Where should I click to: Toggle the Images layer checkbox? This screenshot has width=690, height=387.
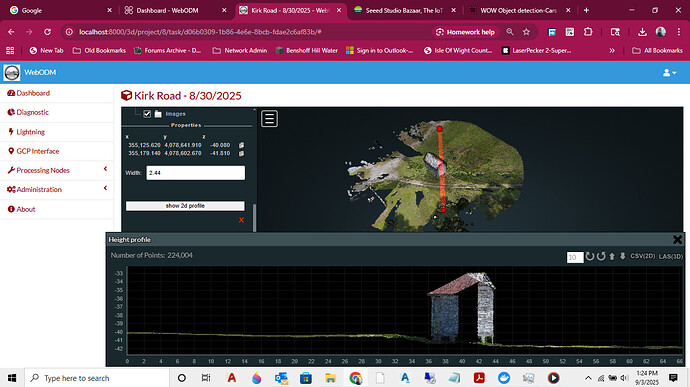(147, 114)
